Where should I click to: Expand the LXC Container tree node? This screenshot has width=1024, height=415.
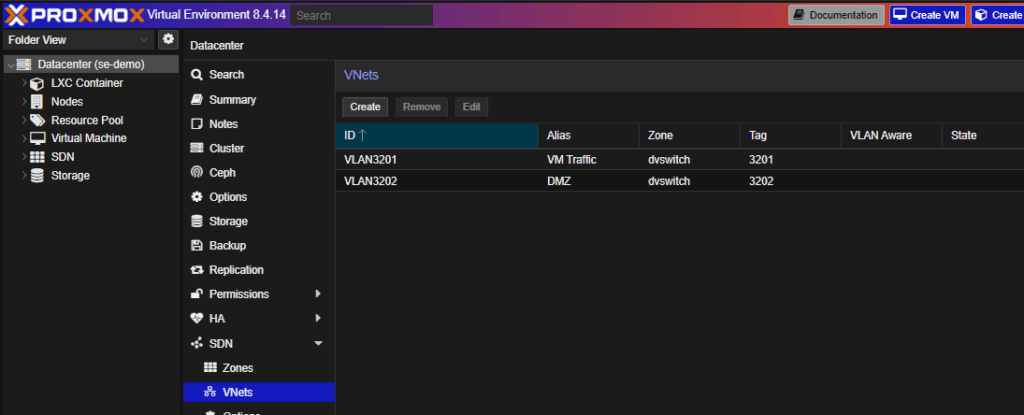(25, 83)
